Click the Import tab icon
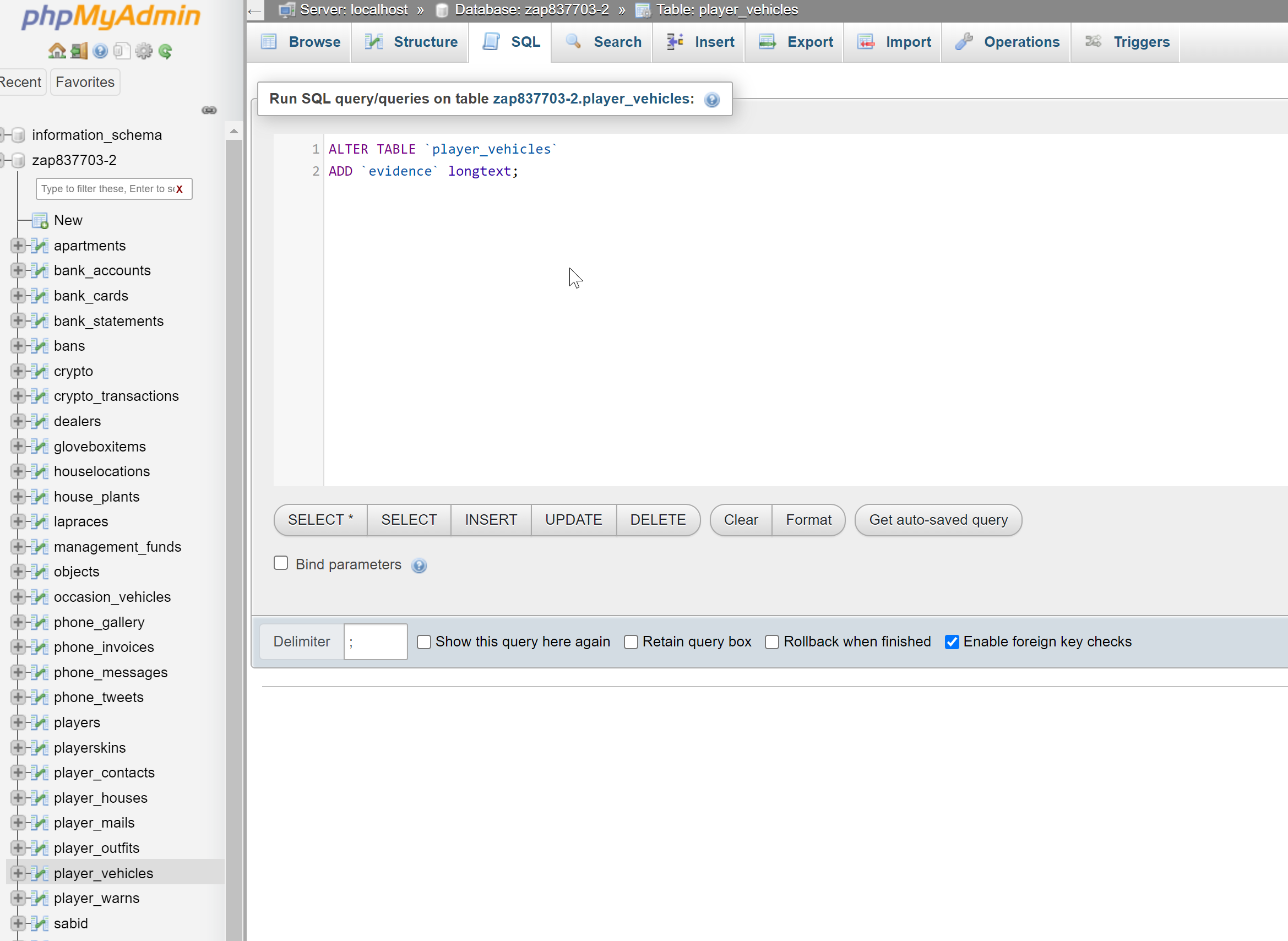1288x941 pixels. pyautogui.click(x=864, y=42)
